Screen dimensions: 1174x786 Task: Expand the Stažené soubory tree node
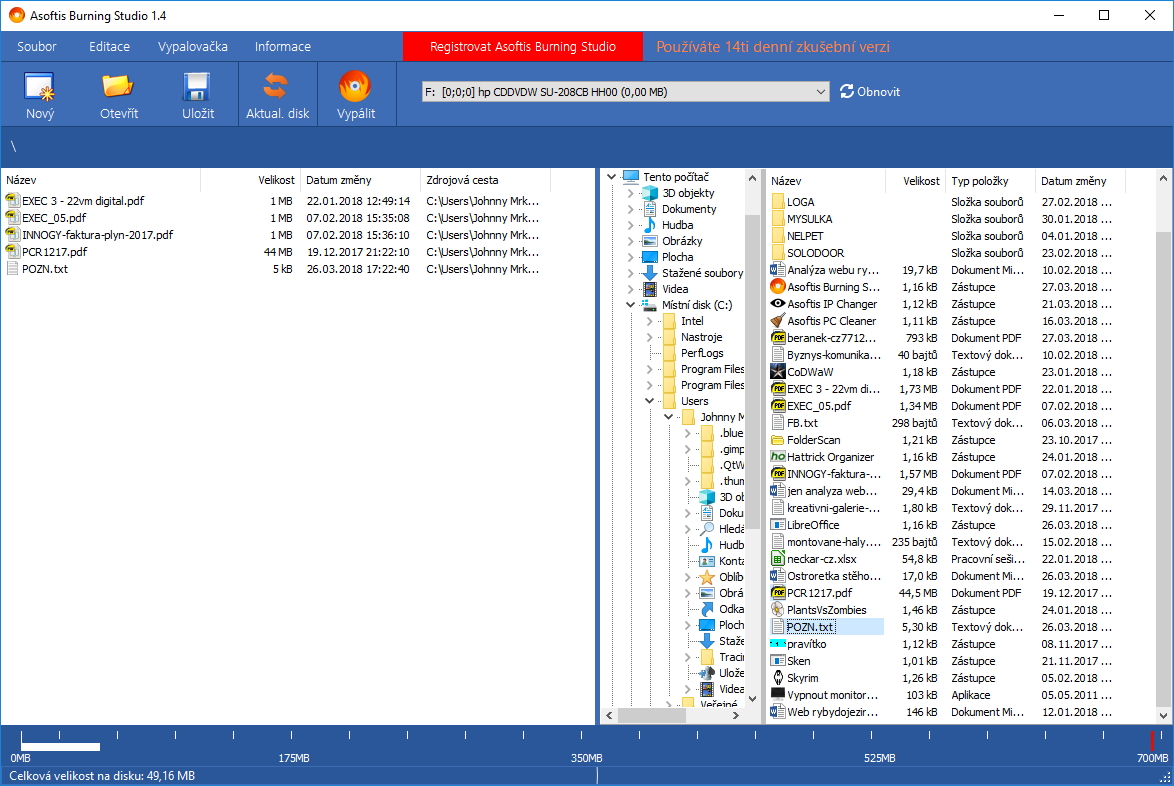click(x=630, y=272)
